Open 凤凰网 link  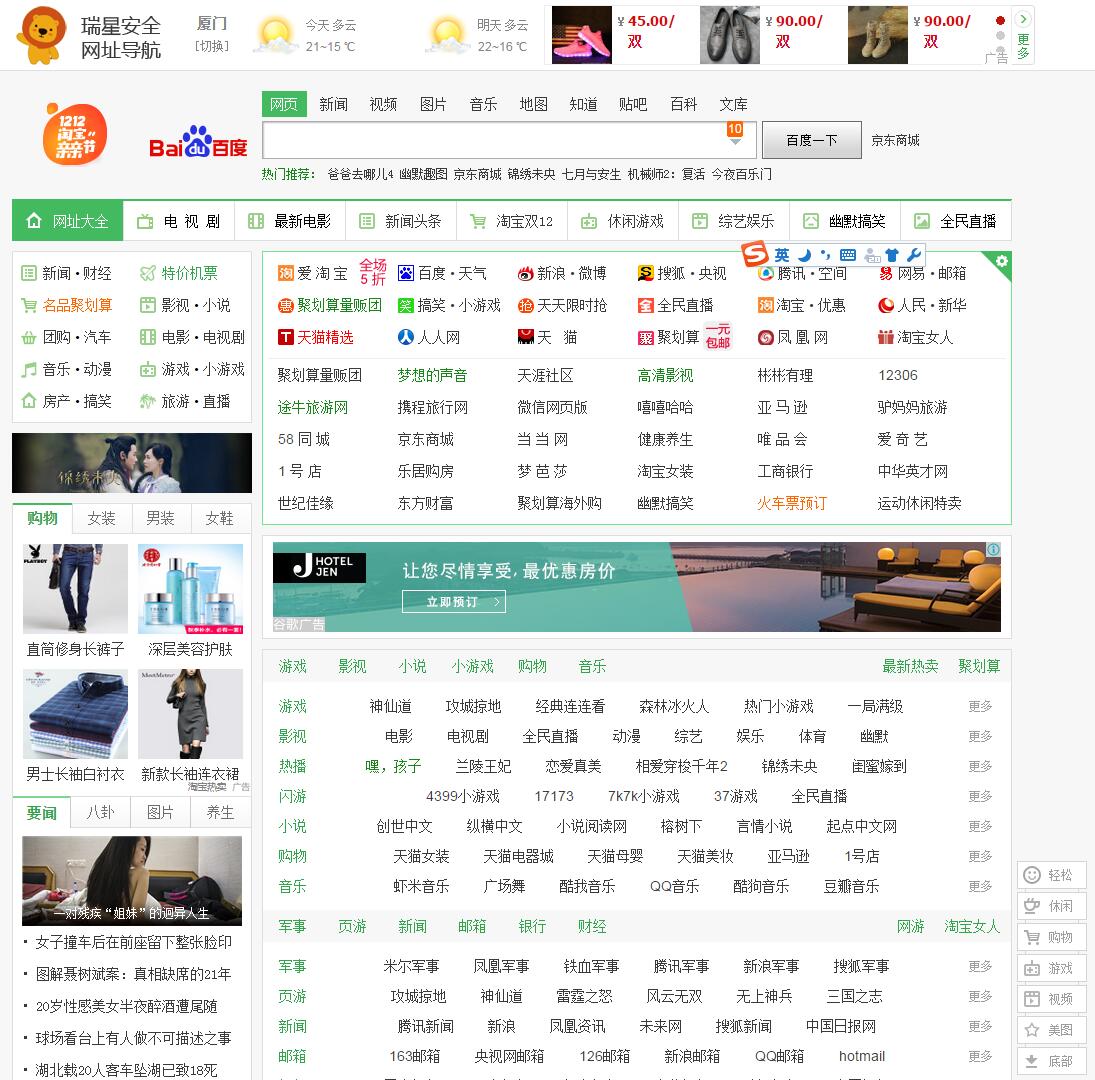(793, 337)
